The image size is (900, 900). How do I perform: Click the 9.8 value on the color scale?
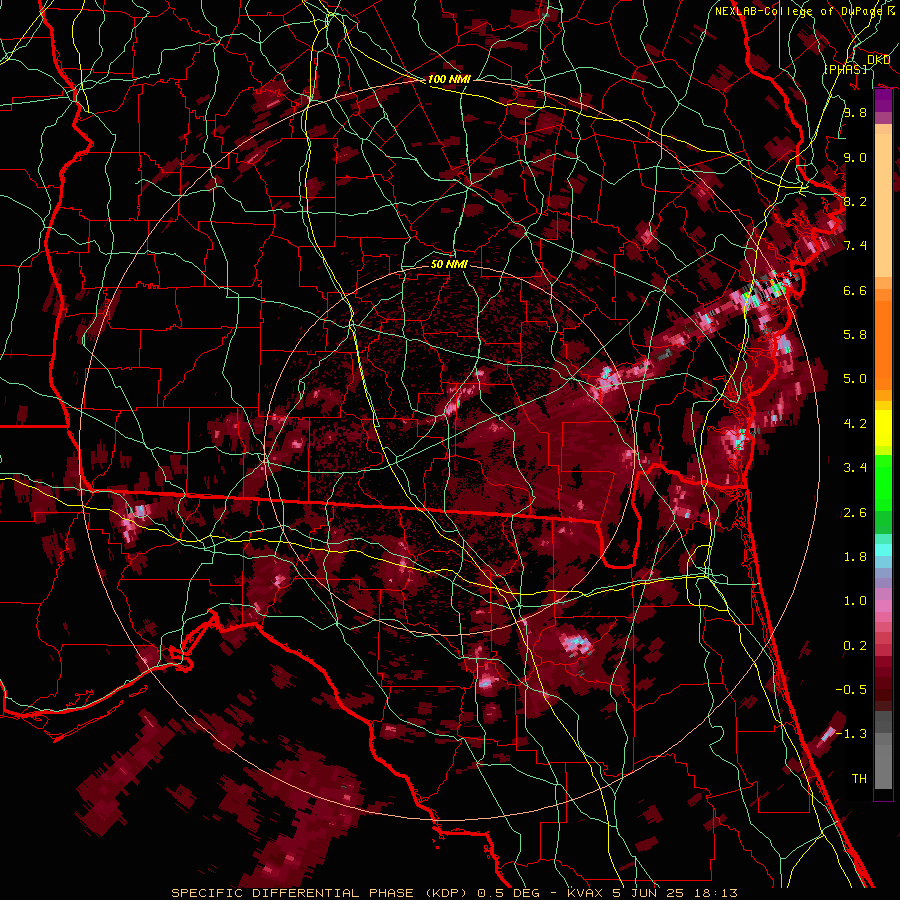(x=855, y=112)
